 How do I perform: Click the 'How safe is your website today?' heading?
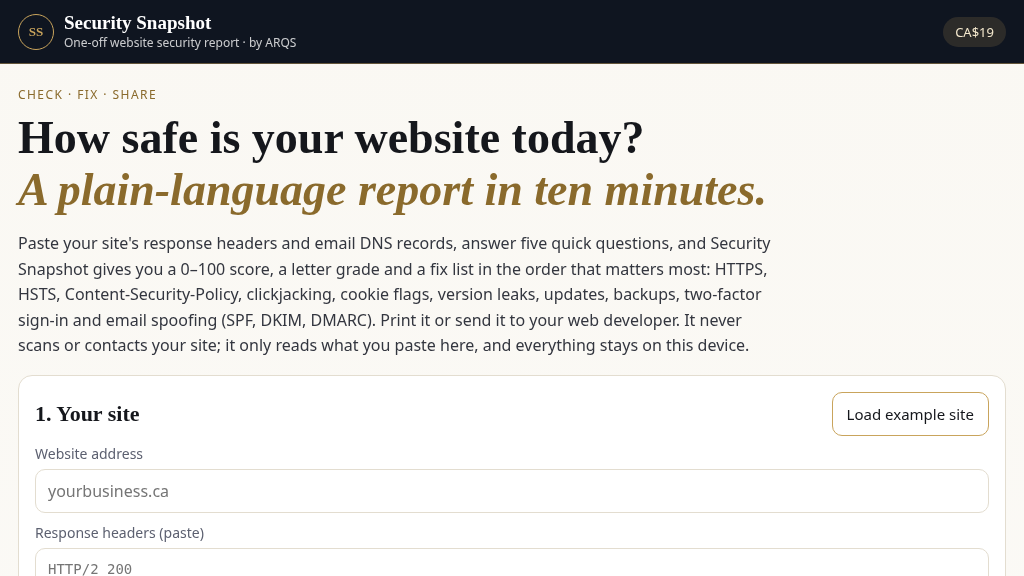click(x=330, y=138)
